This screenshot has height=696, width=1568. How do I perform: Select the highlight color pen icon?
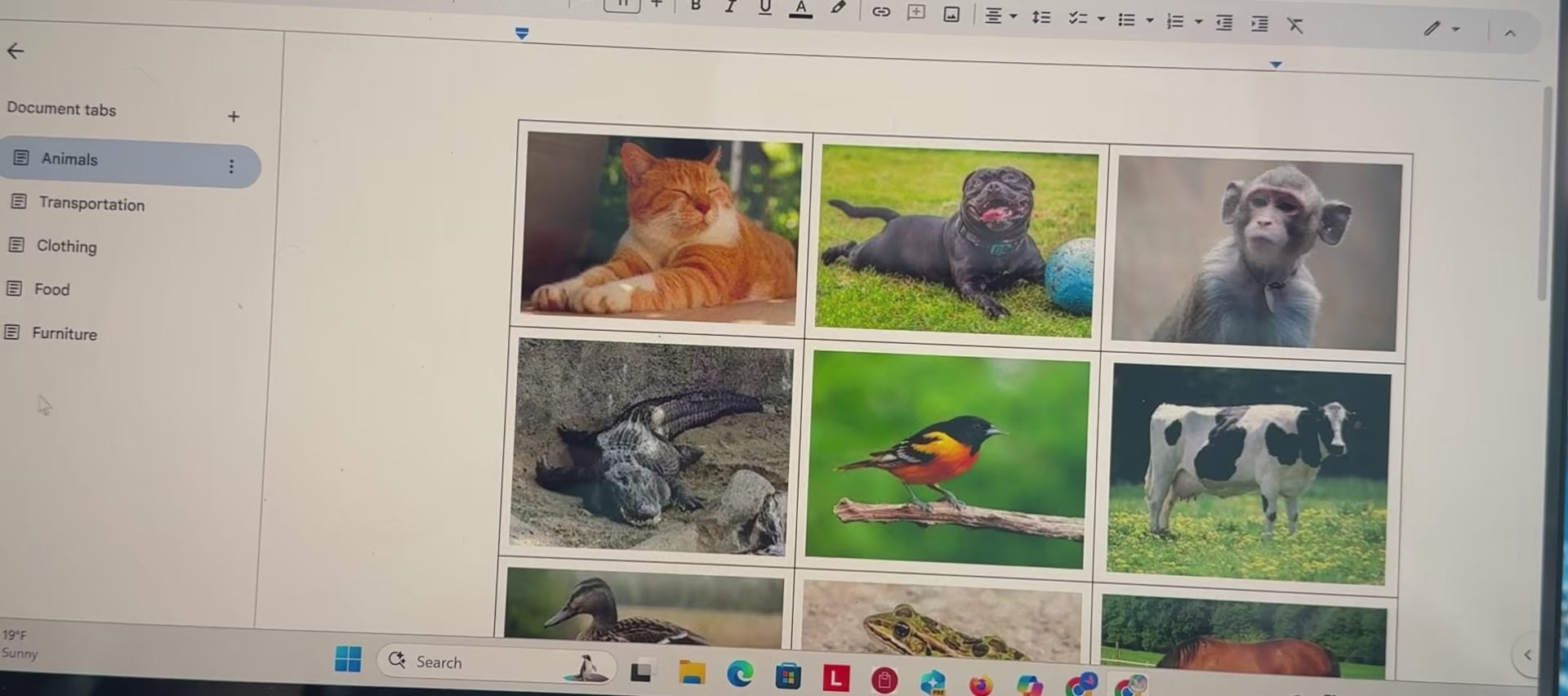click(x=838, y=9)
